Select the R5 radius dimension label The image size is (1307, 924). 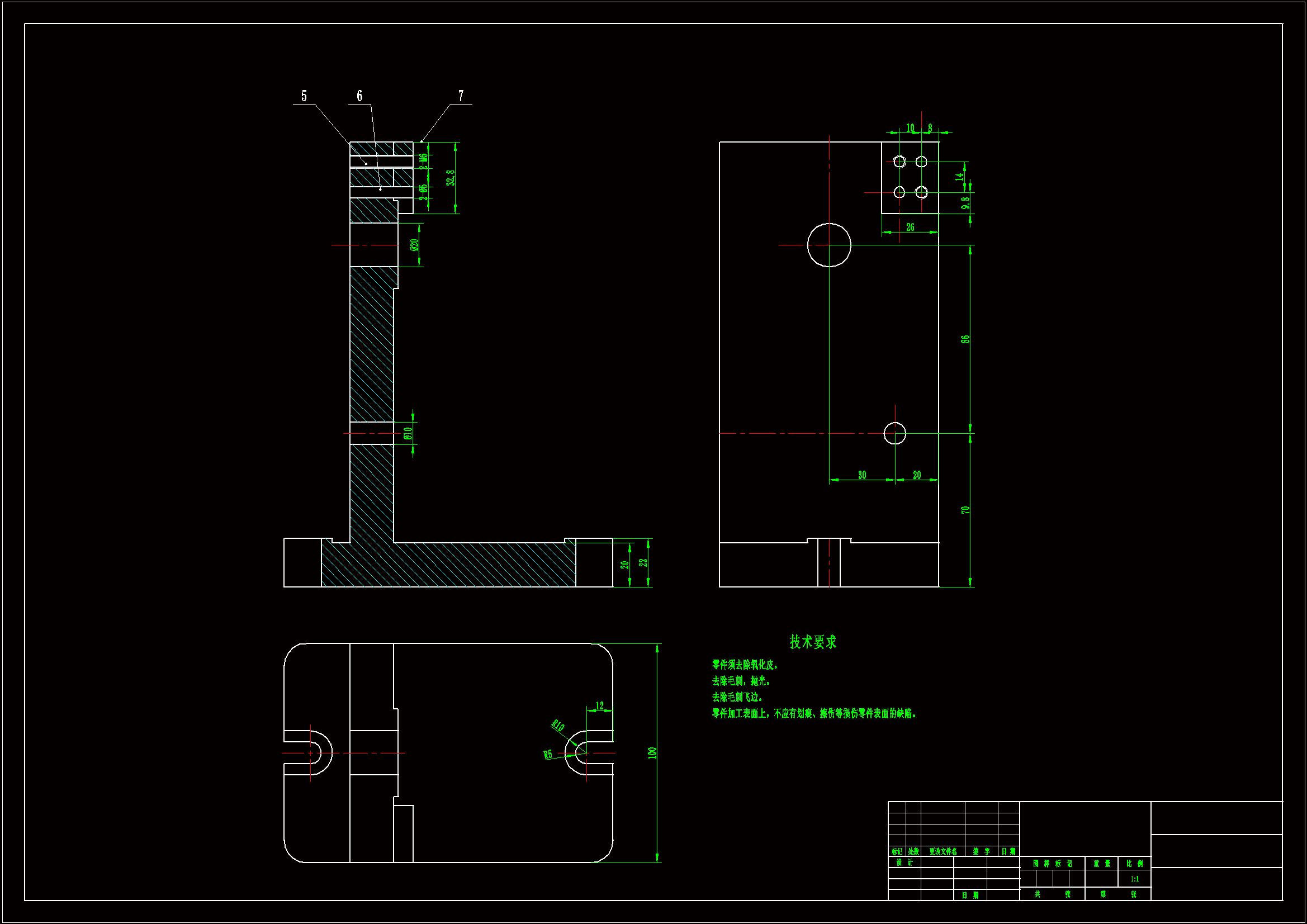(x=548, y=755)
